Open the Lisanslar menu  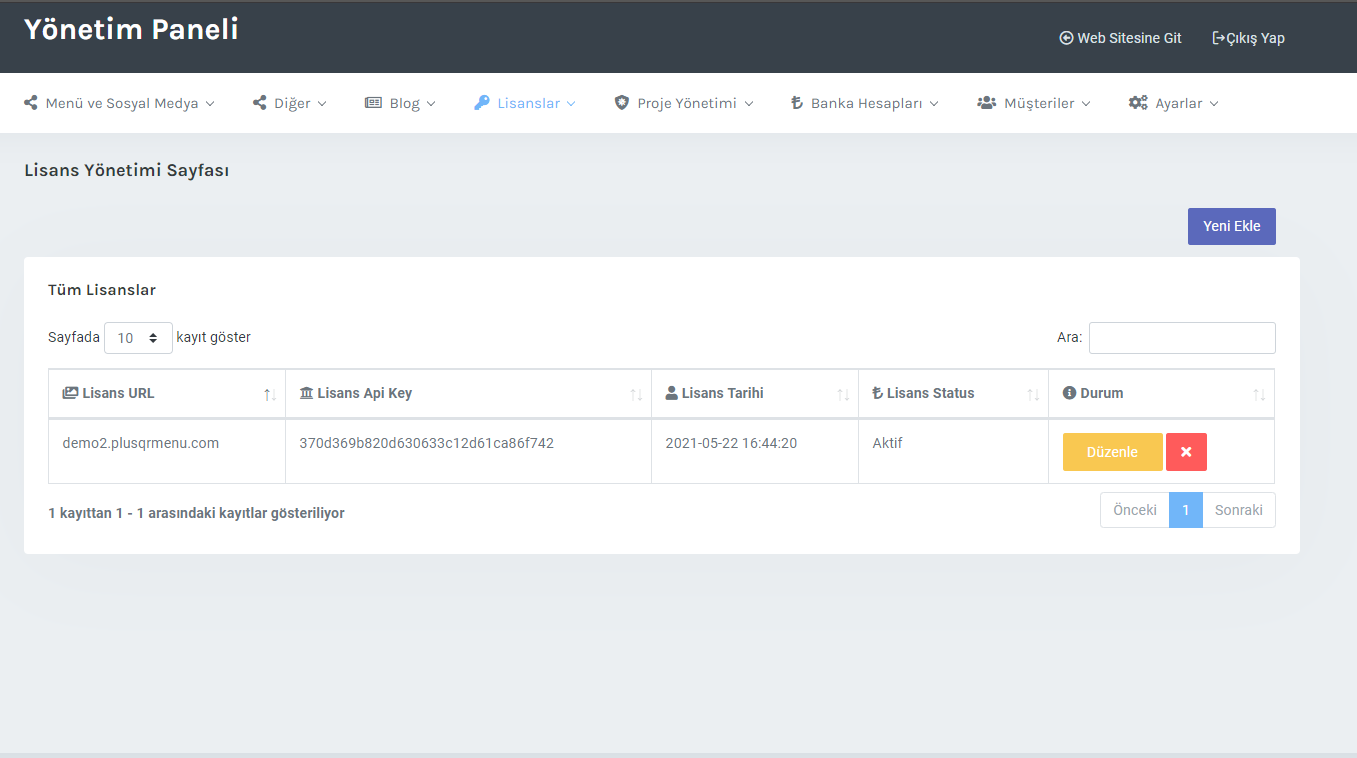[x=525, y=103]
